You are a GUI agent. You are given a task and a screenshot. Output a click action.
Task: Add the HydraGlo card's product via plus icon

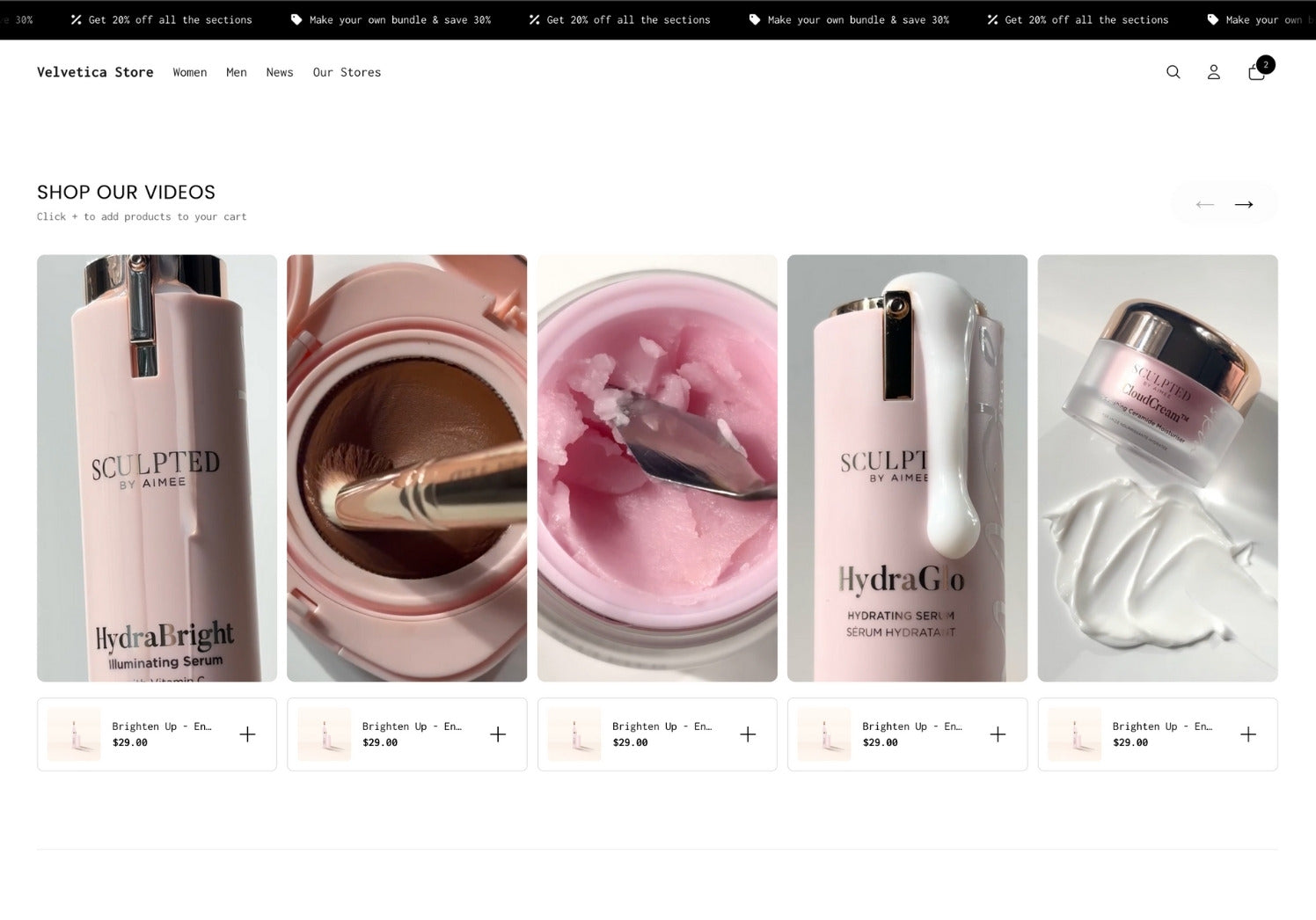998,734
